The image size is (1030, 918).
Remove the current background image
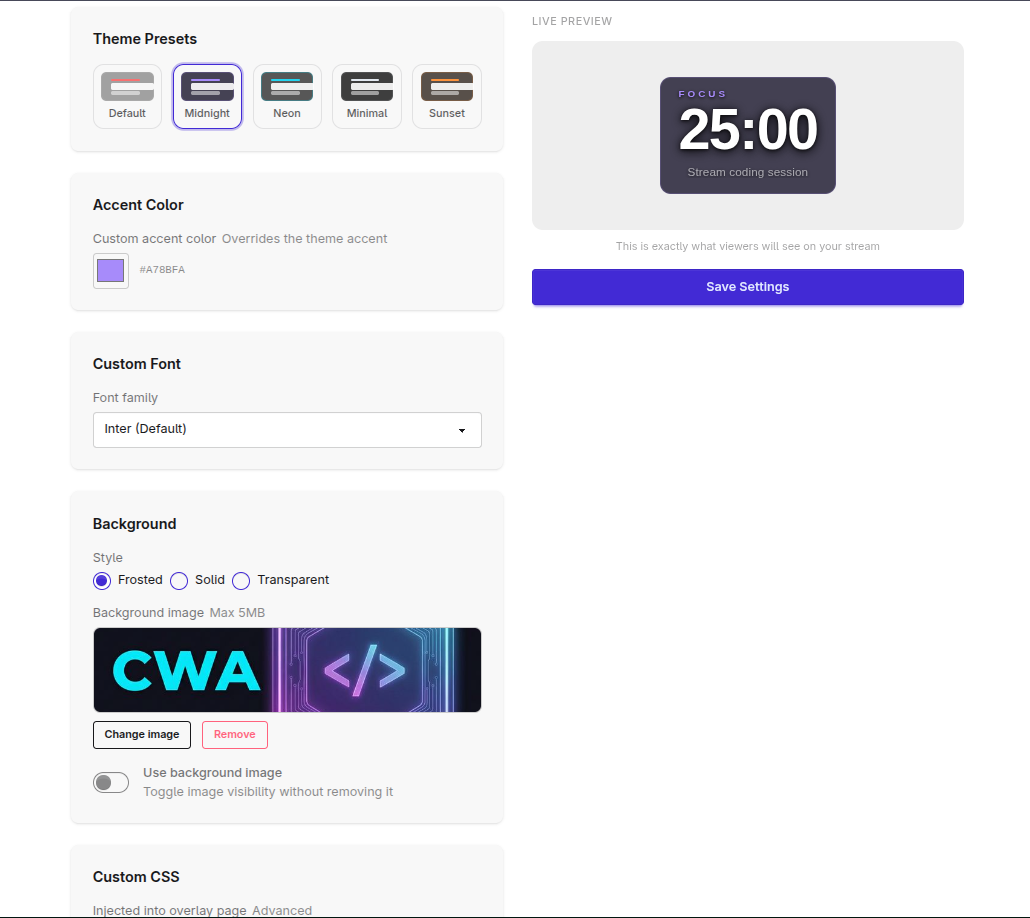pos(234,735)
